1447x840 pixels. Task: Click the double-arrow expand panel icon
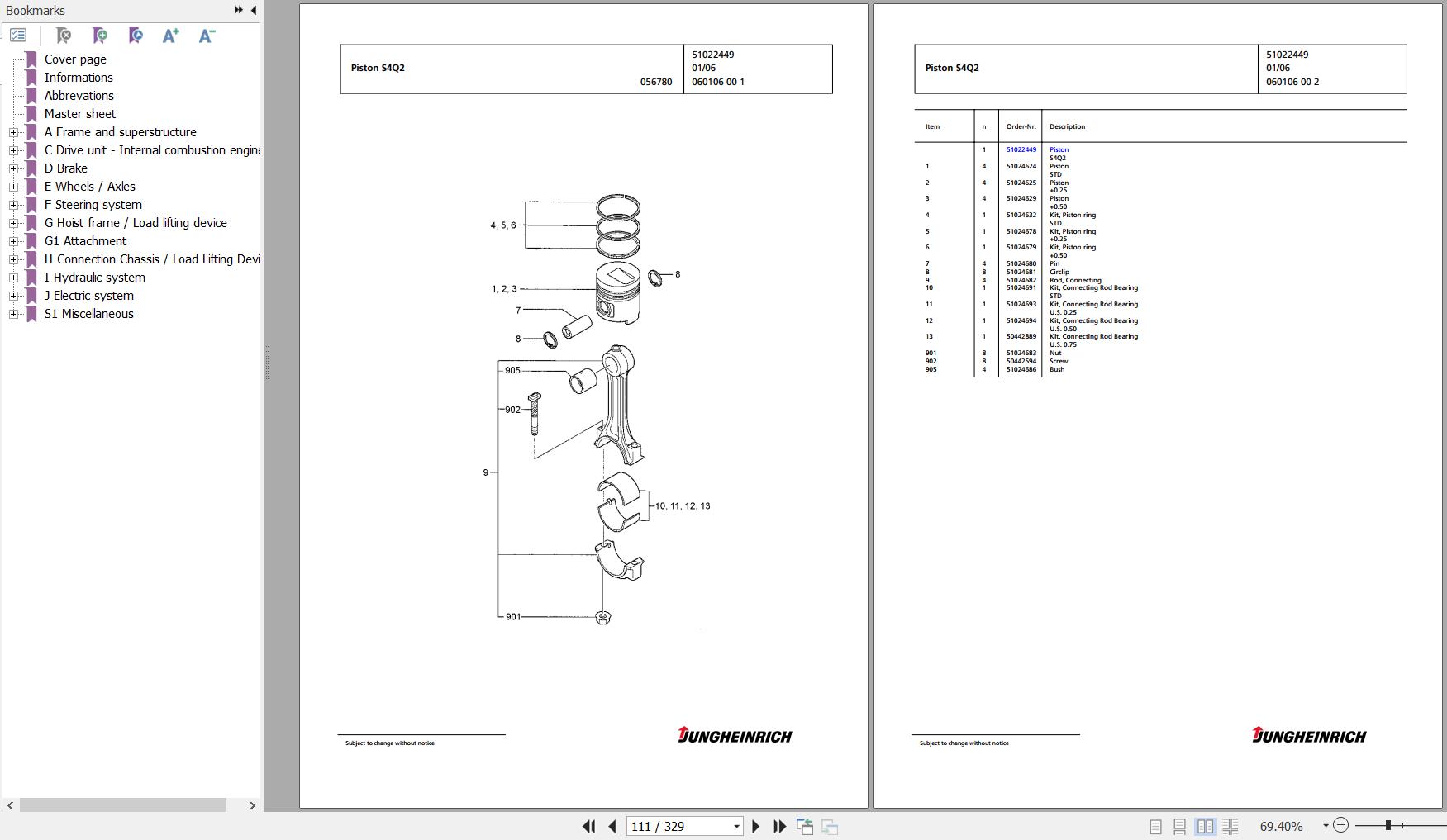coord(238,10)
